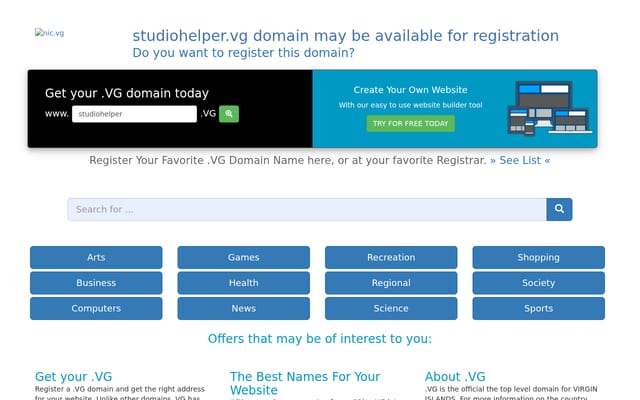Open the Arts category
This screenshot has width=640, height=400.
point(96,257)
